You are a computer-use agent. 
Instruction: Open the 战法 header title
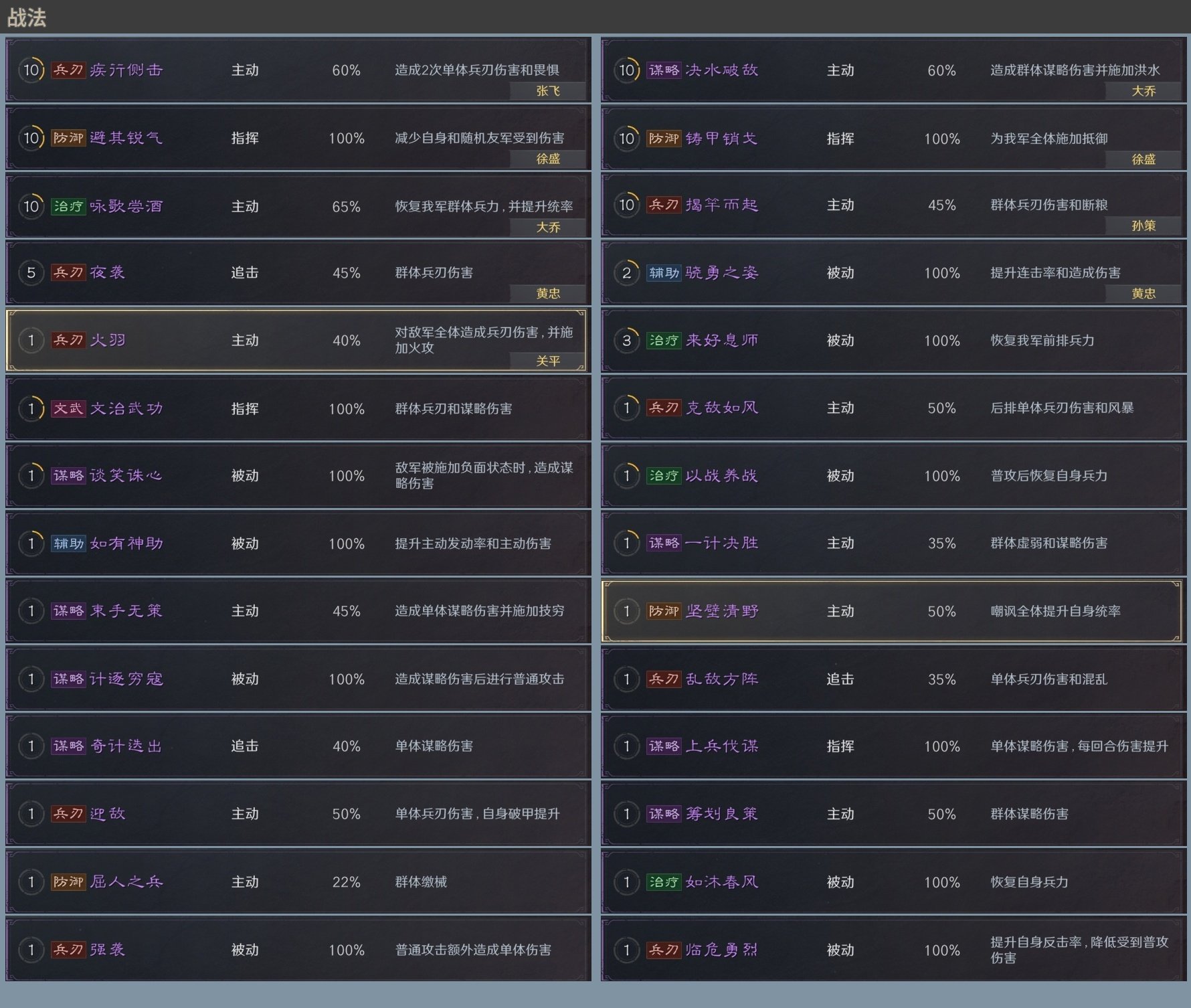point(27,18)
